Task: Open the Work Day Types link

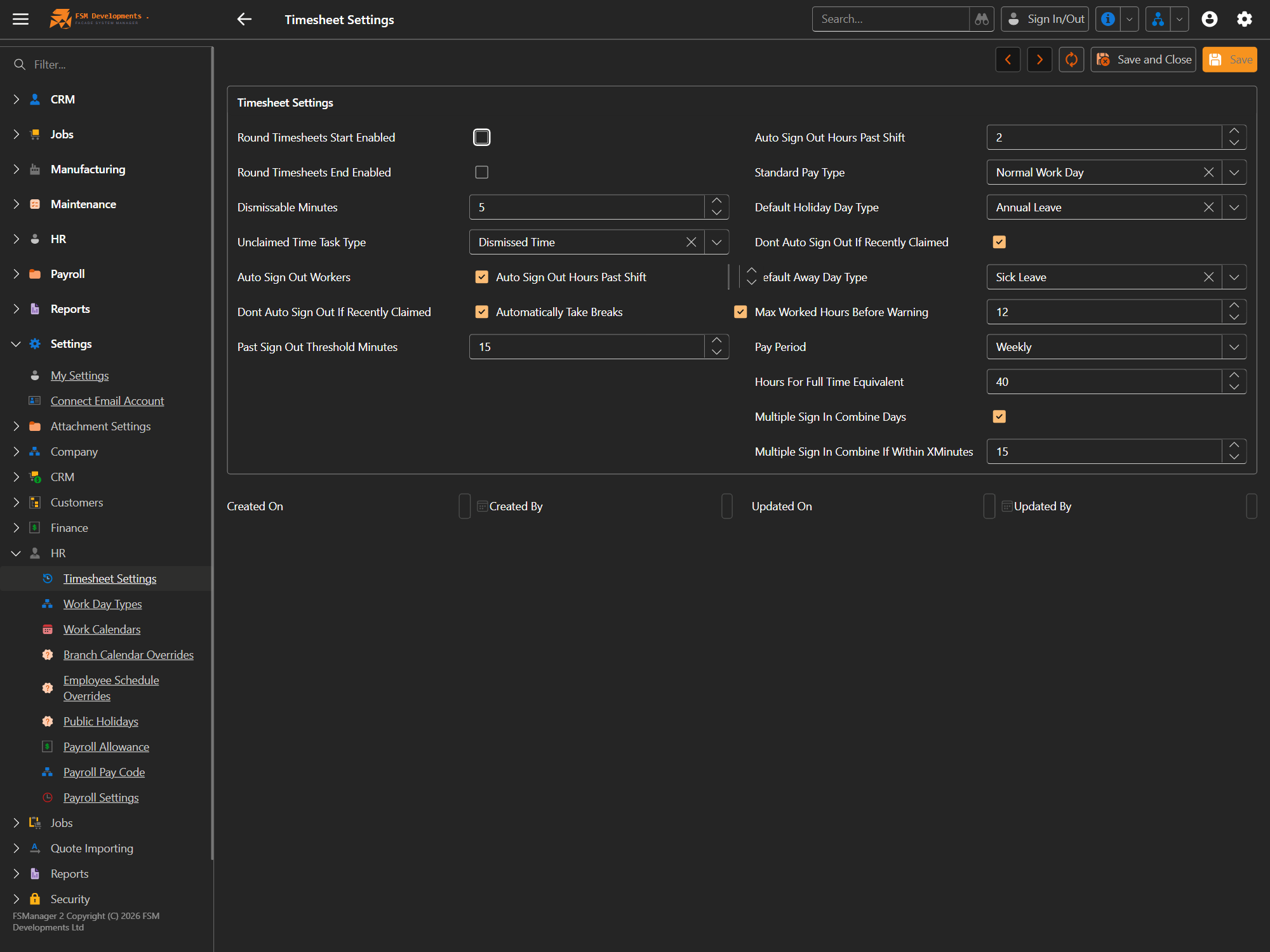Action: (x=102, y=604)
